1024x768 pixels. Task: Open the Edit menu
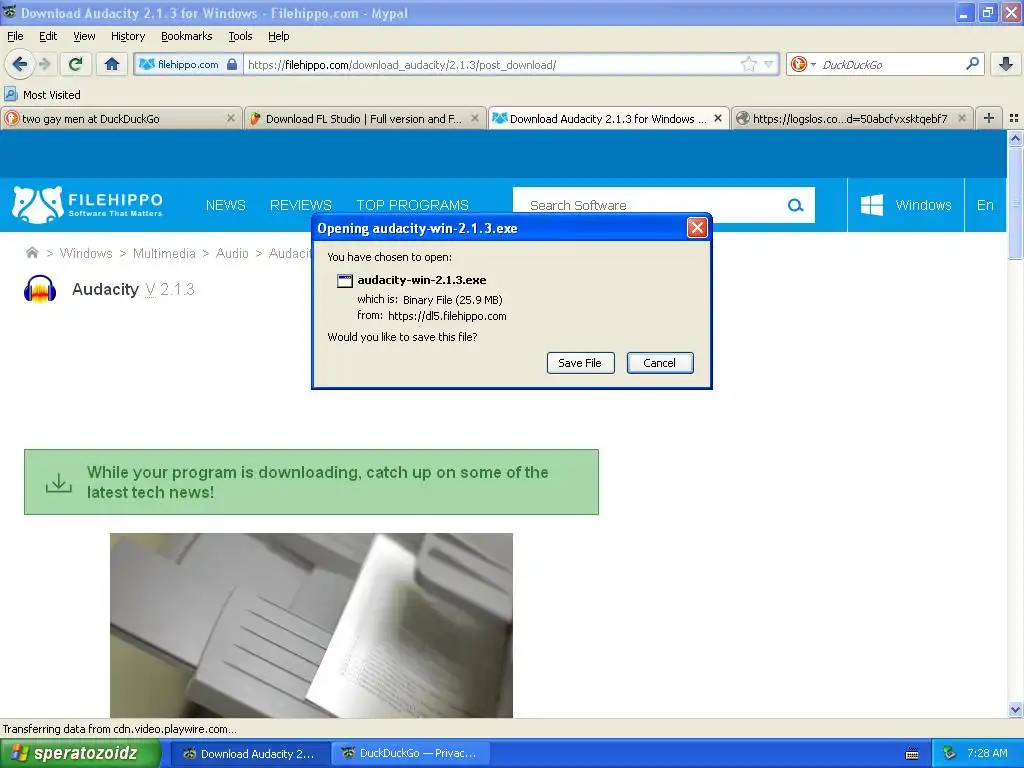click(48, 37)
